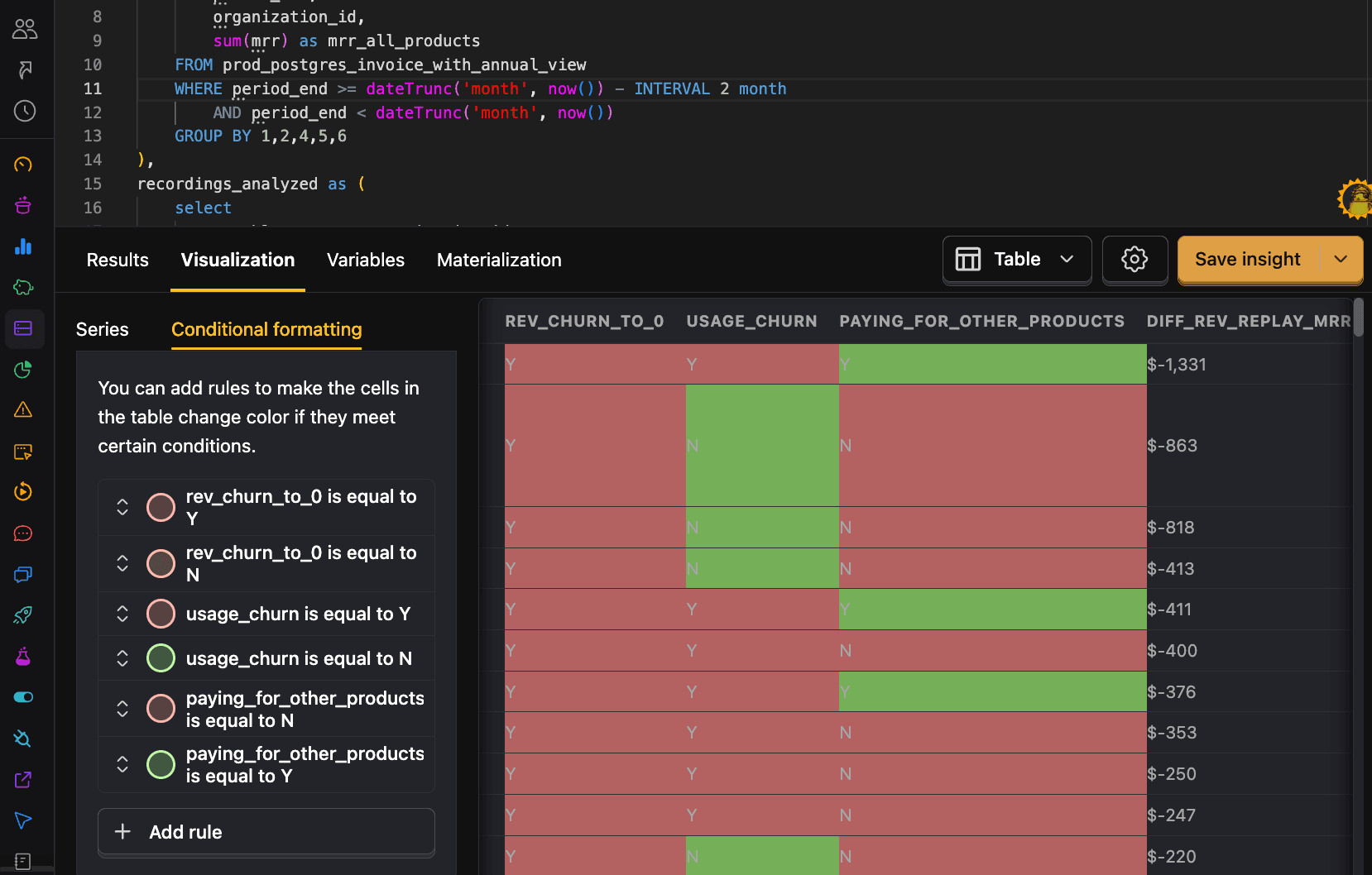The width and height of the screenshot is (1372, 875).
Task: Switch to the Variables tab
Action: (x=366, y=261)
